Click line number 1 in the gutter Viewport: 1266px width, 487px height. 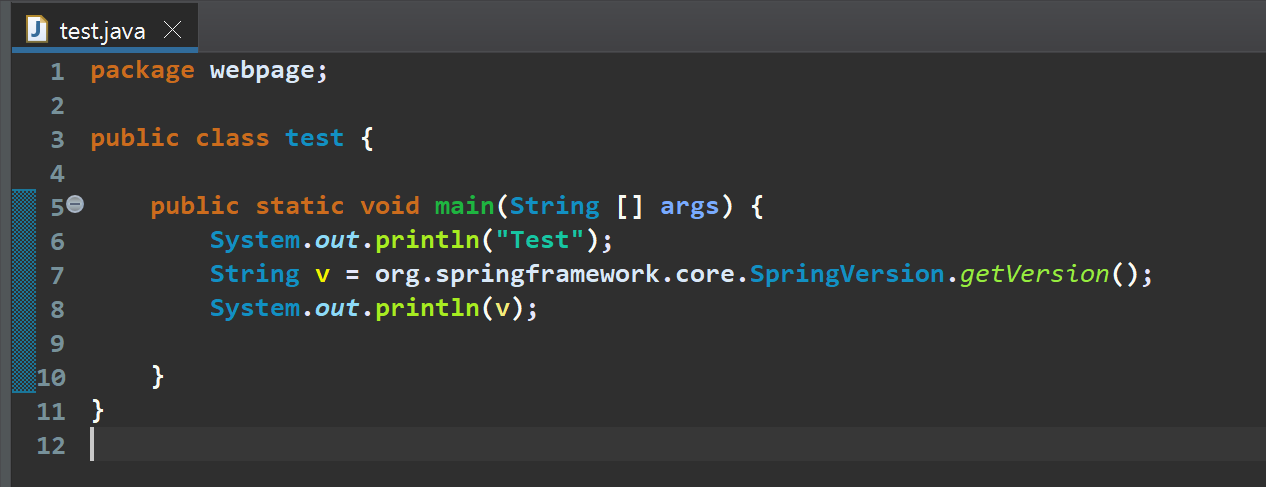(56, 72)
